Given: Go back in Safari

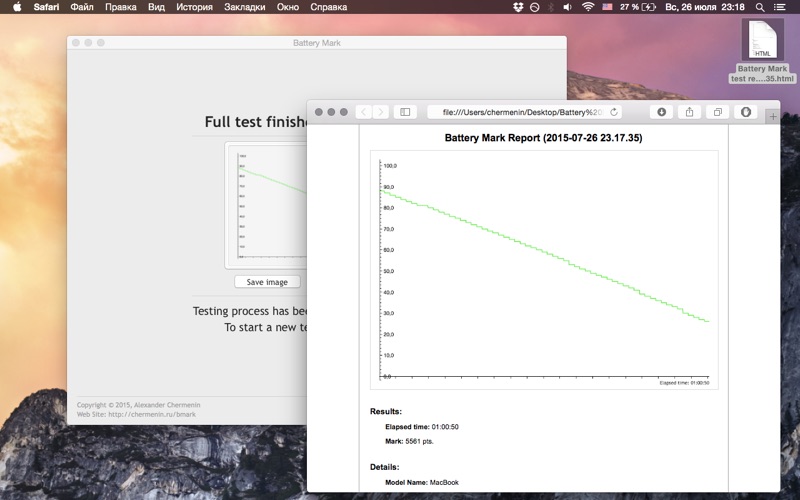Looking at the screenshot, I should click(x=363, y=112).
